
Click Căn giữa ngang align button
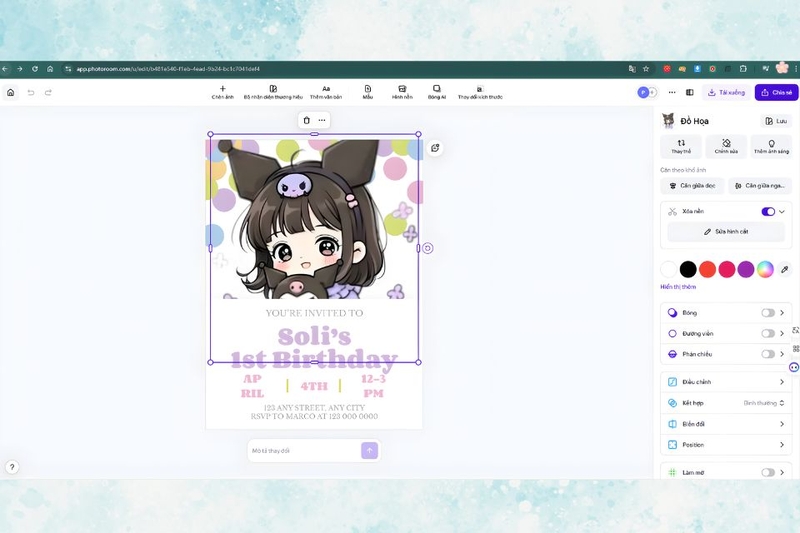760,186
